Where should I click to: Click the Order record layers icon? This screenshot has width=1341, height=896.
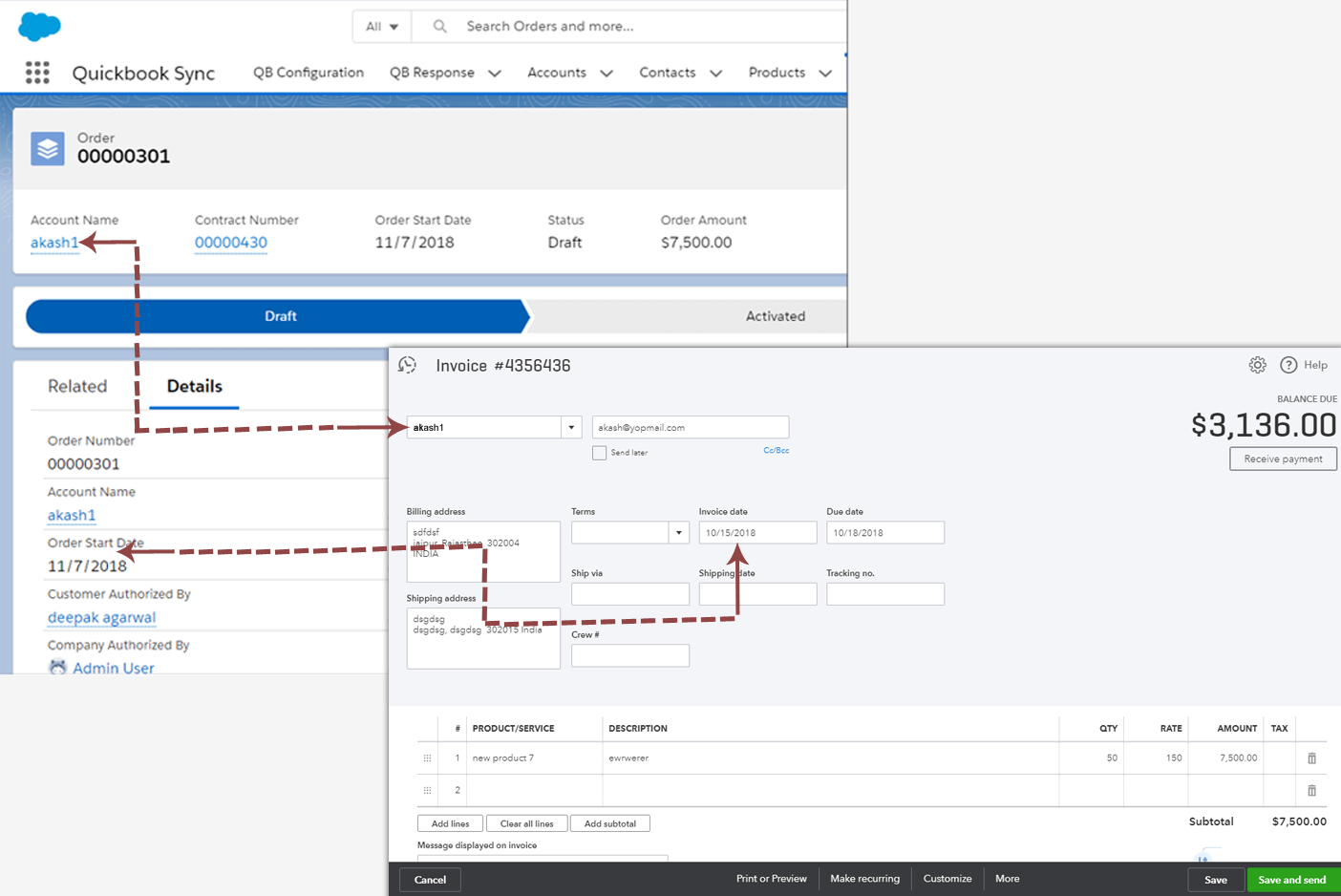pyautogui.click(x=47, y=149)
